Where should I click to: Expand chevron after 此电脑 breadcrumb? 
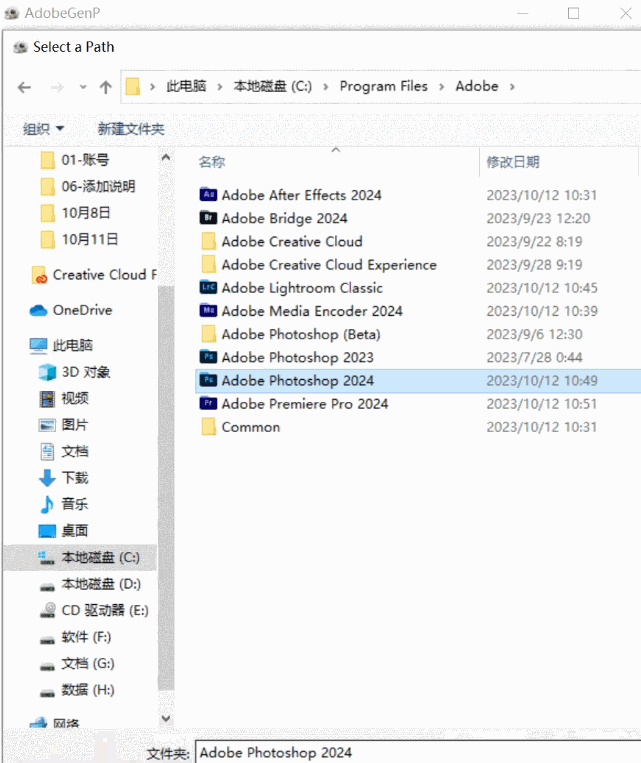(220, 87)
